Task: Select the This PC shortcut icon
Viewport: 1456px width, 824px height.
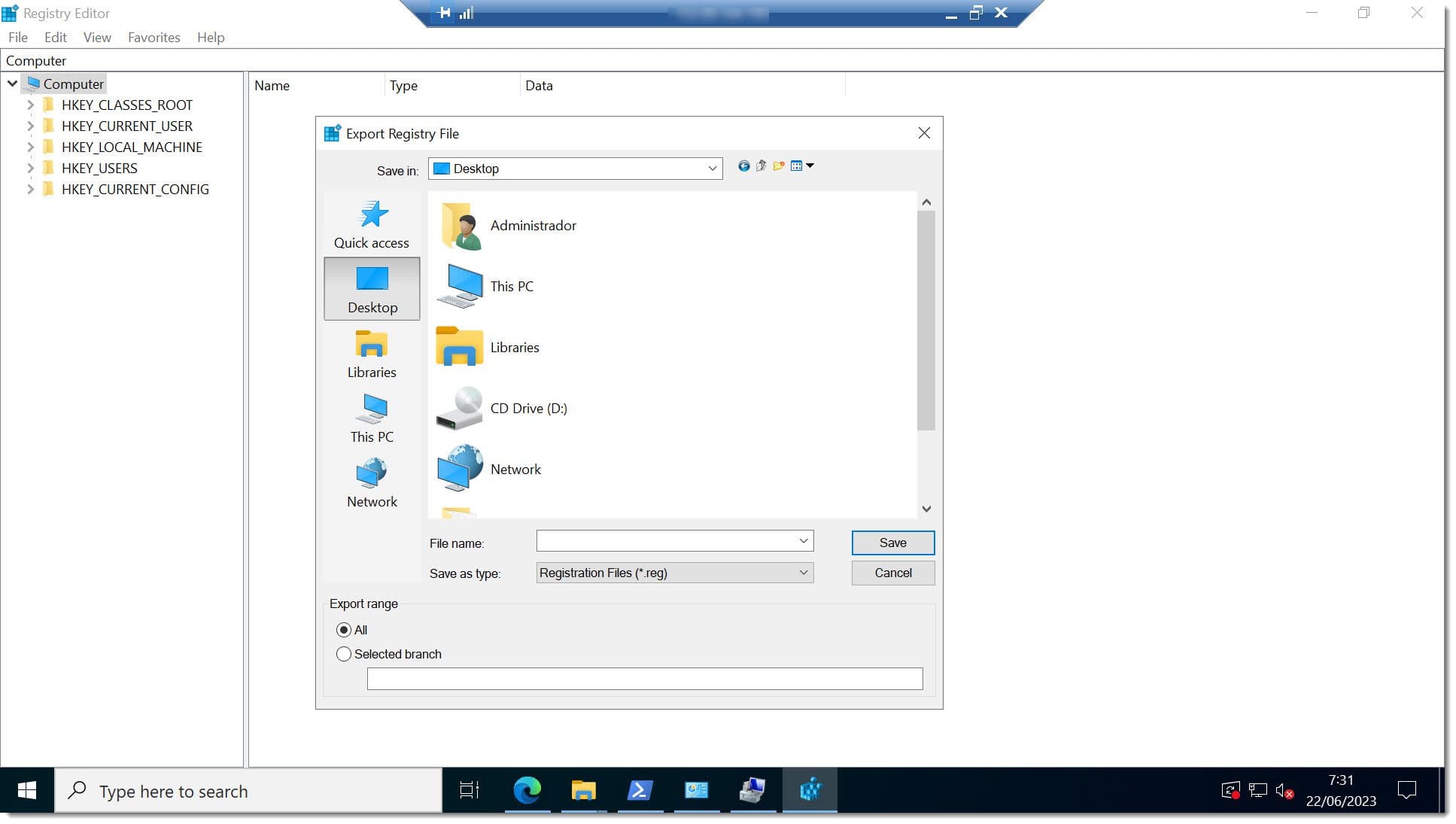Action: click(x=371, y=416)
